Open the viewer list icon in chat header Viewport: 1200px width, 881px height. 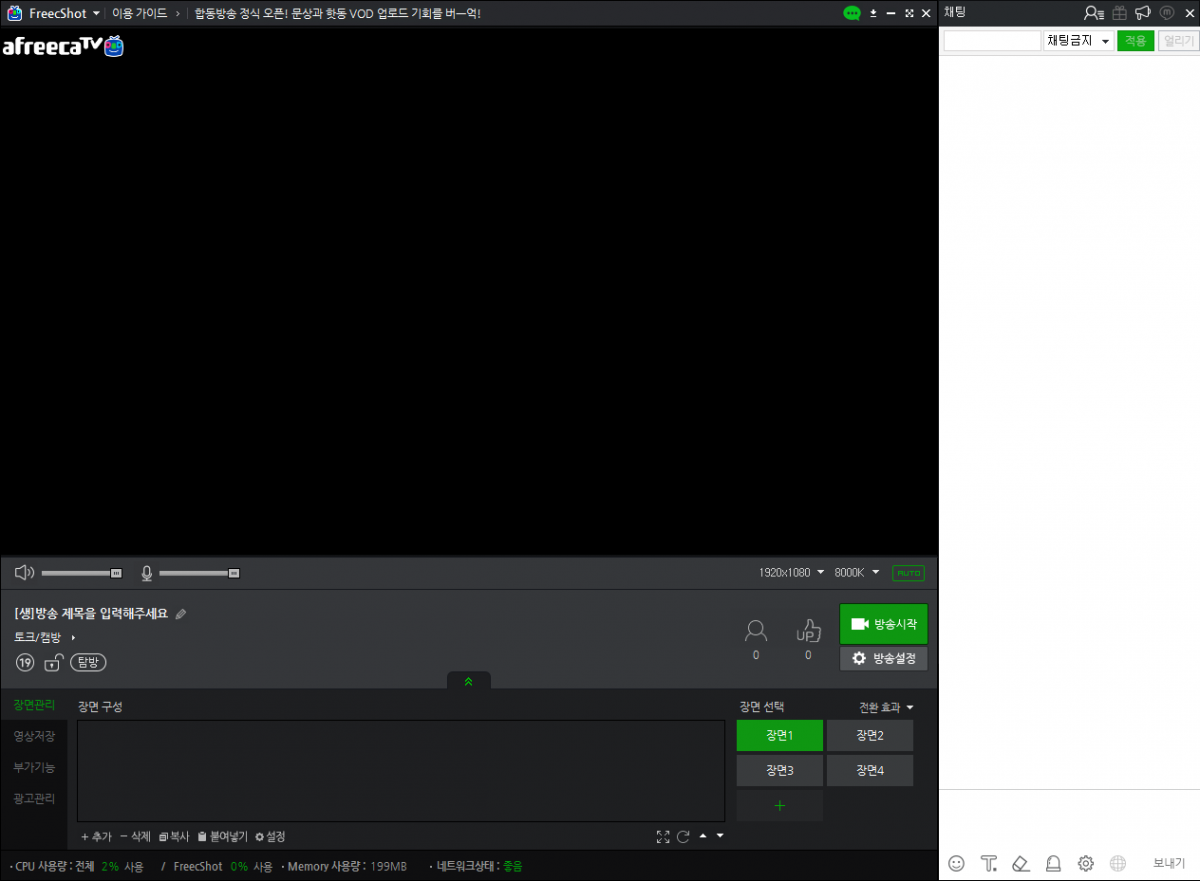point(1094,13)
